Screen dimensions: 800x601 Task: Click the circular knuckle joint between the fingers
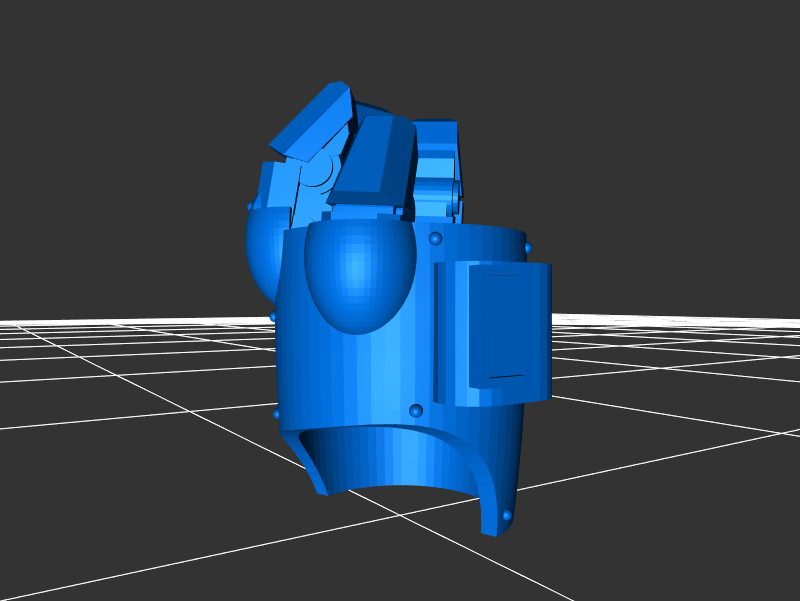pos(320,175)
